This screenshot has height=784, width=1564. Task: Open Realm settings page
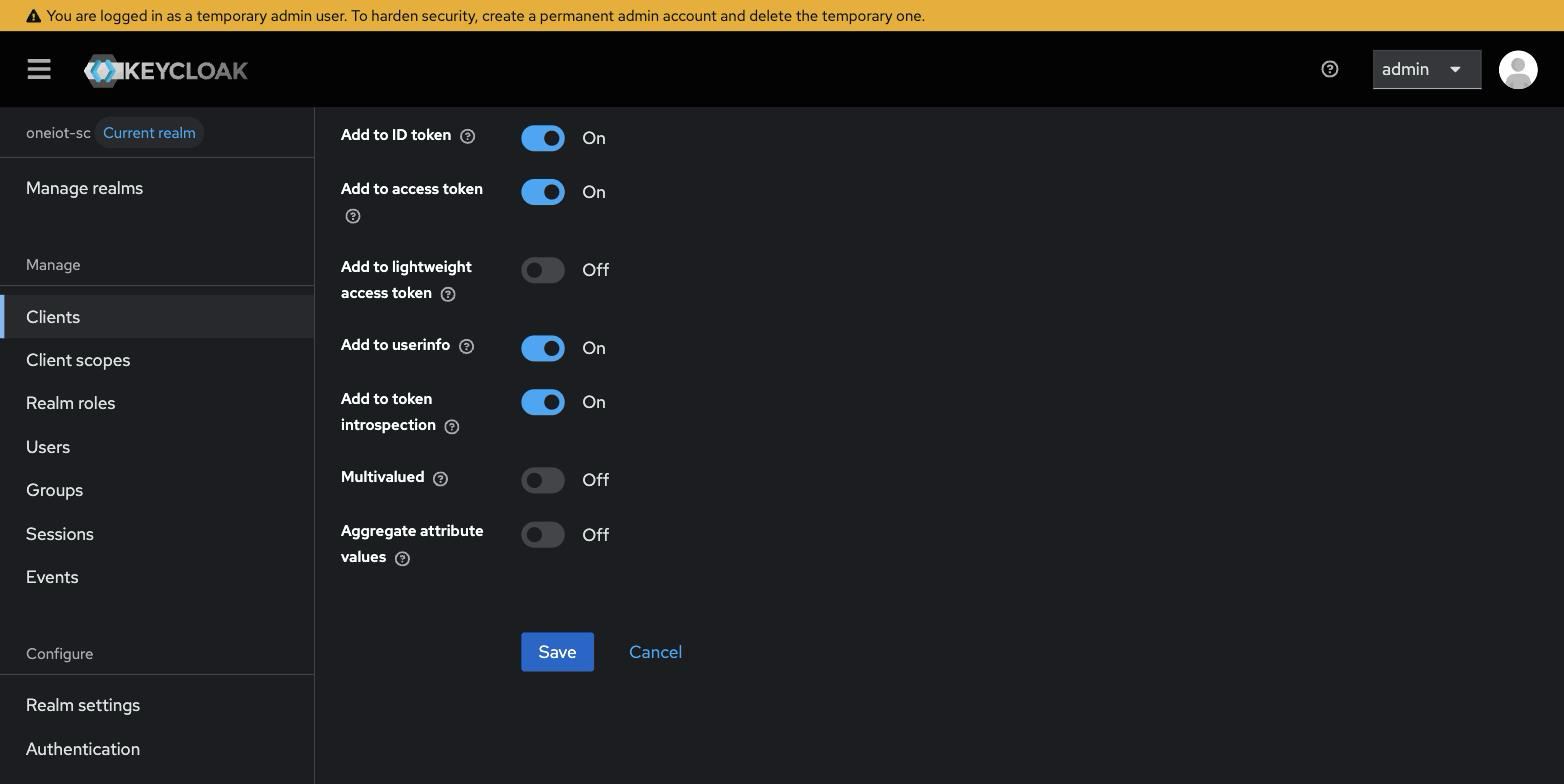point(157,705)
